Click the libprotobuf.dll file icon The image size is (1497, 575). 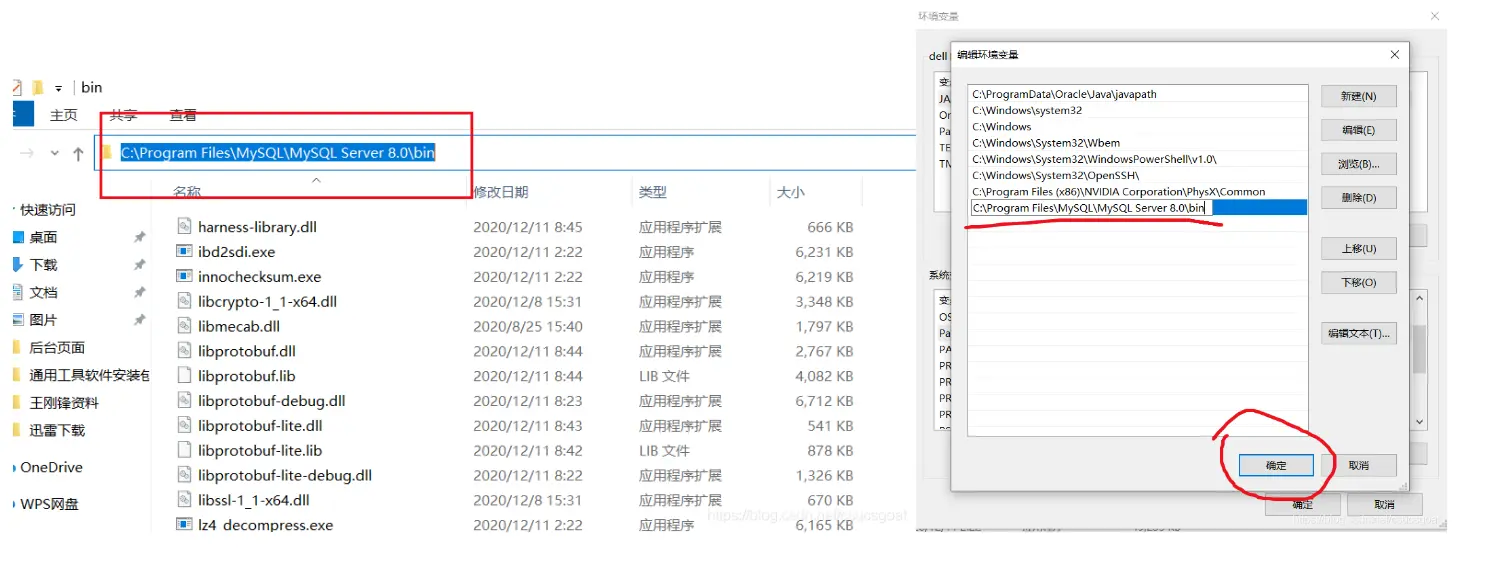coord(183,351)
